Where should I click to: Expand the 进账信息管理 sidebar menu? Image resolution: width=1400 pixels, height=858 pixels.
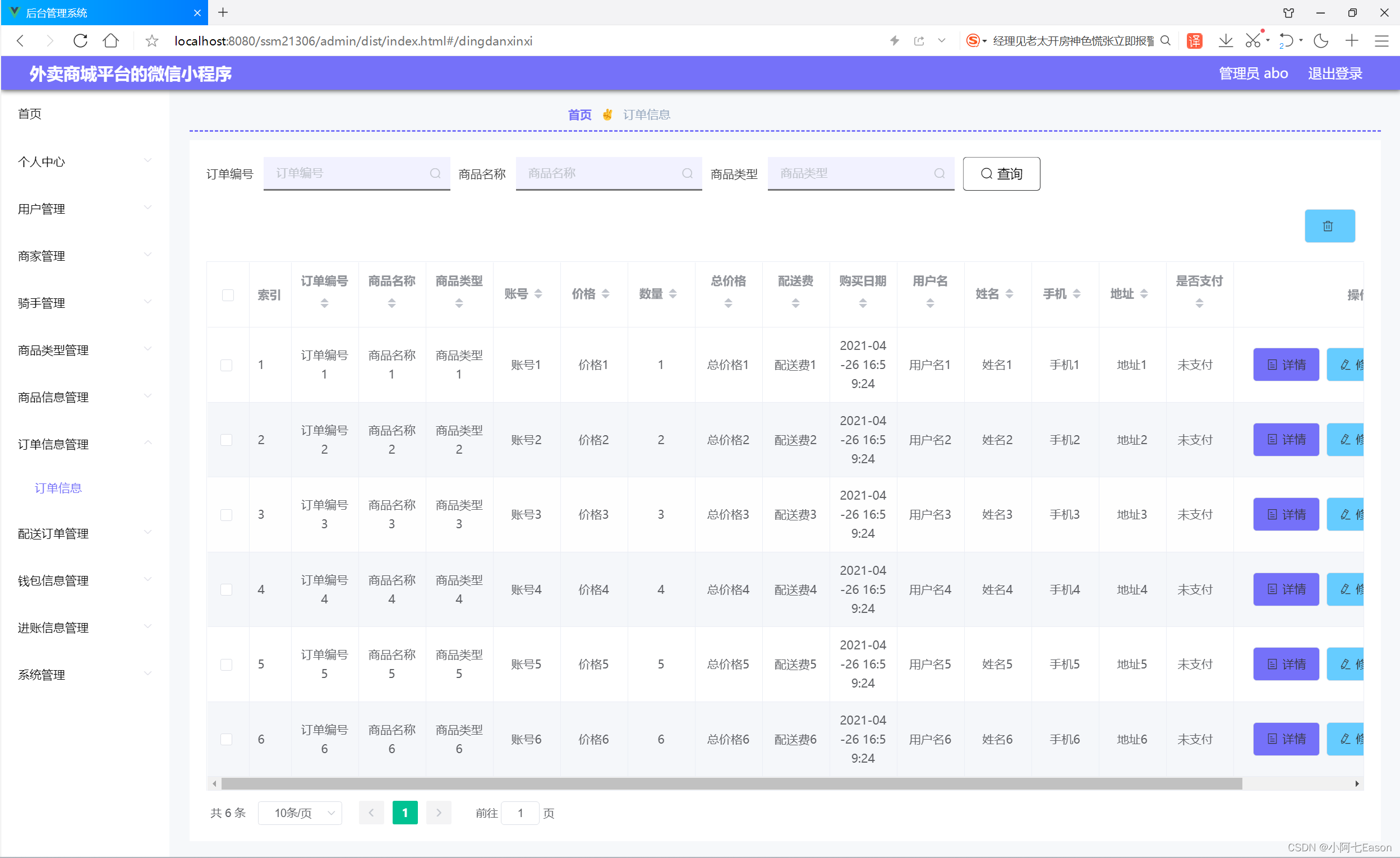[x=85, y=628]
